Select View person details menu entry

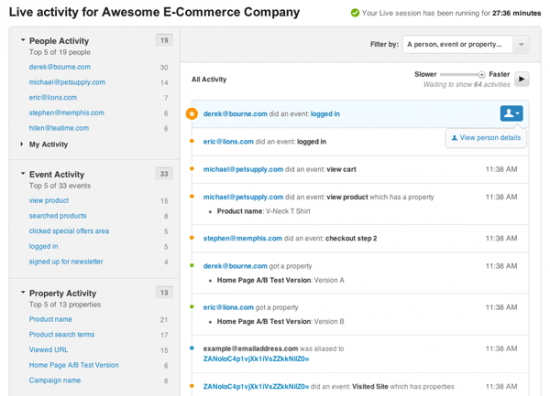[486, 138]
